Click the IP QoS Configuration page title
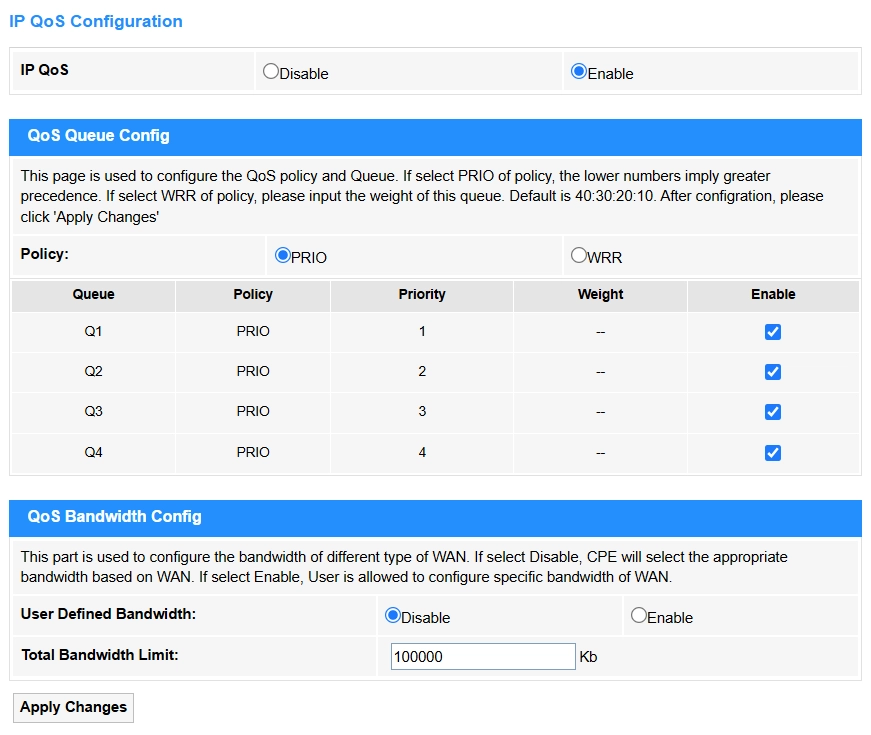Viewport: 871px width, 735px height. point(96,21)
